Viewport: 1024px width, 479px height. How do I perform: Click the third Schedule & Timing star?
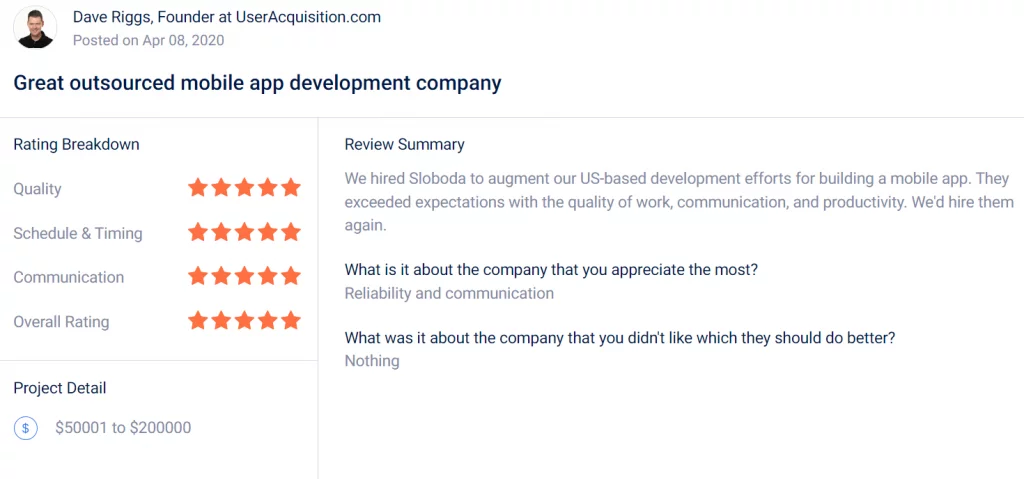pyautogui.click(x=244, y=232)
